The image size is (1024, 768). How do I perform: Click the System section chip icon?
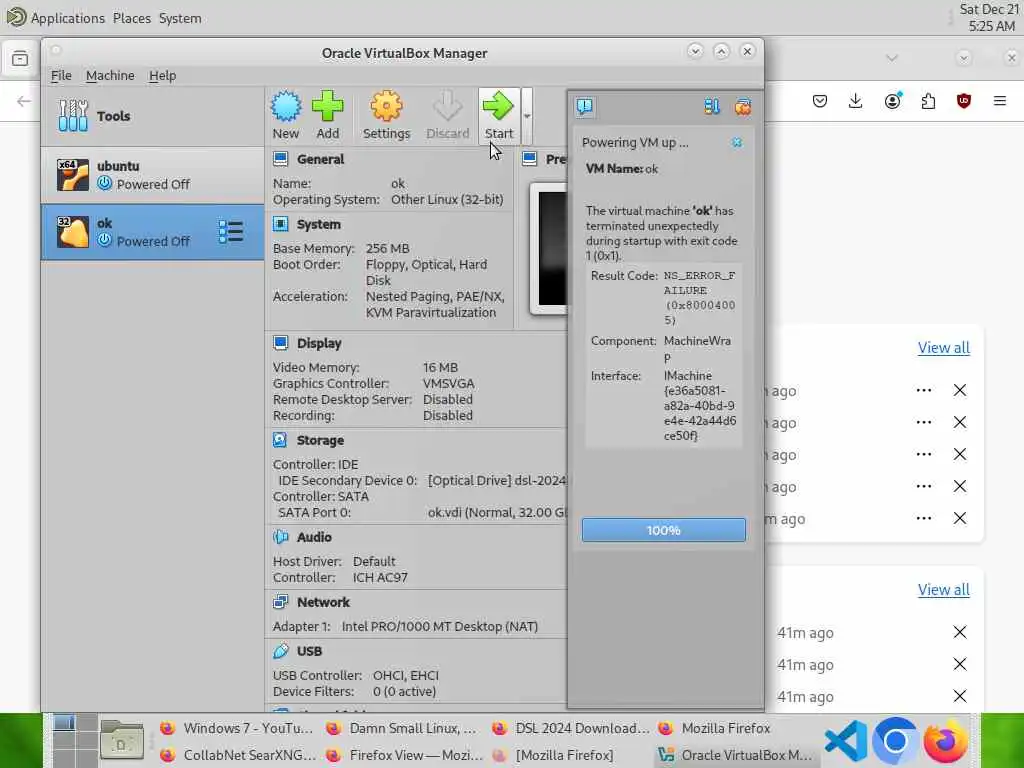tap(281, 224)
